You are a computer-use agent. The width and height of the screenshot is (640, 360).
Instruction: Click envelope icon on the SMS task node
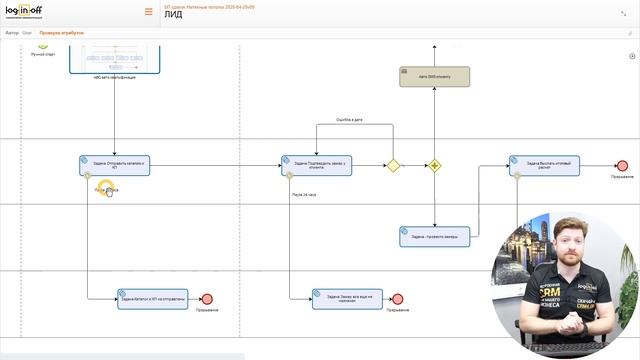[x=404, y=71]
